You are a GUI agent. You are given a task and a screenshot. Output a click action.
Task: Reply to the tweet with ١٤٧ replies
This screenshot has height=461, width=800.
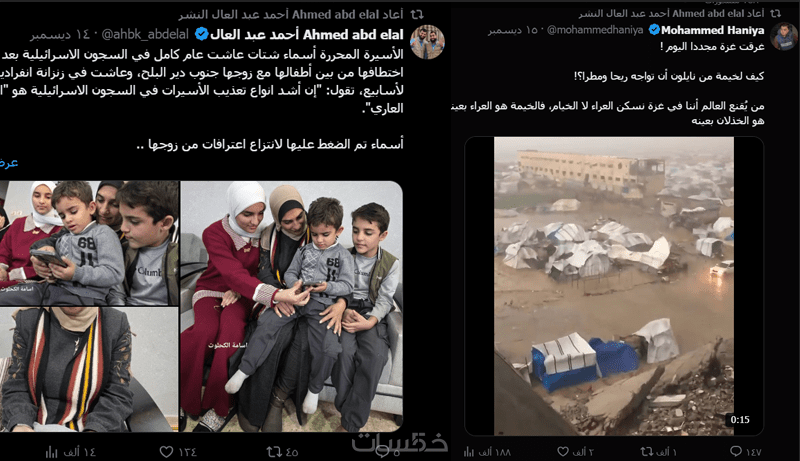tap(736, 451)
